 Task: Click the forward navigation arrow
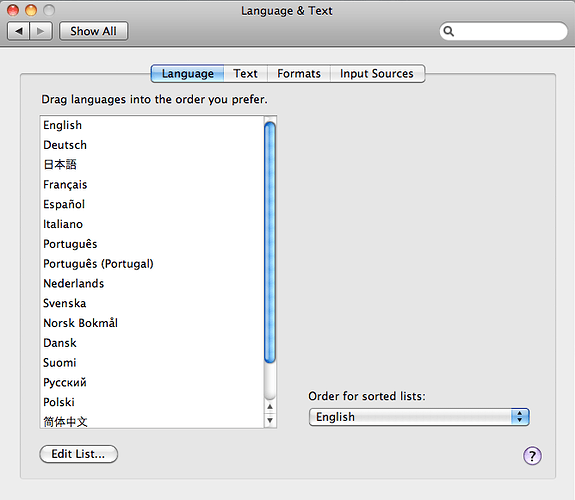click(41, 31)
